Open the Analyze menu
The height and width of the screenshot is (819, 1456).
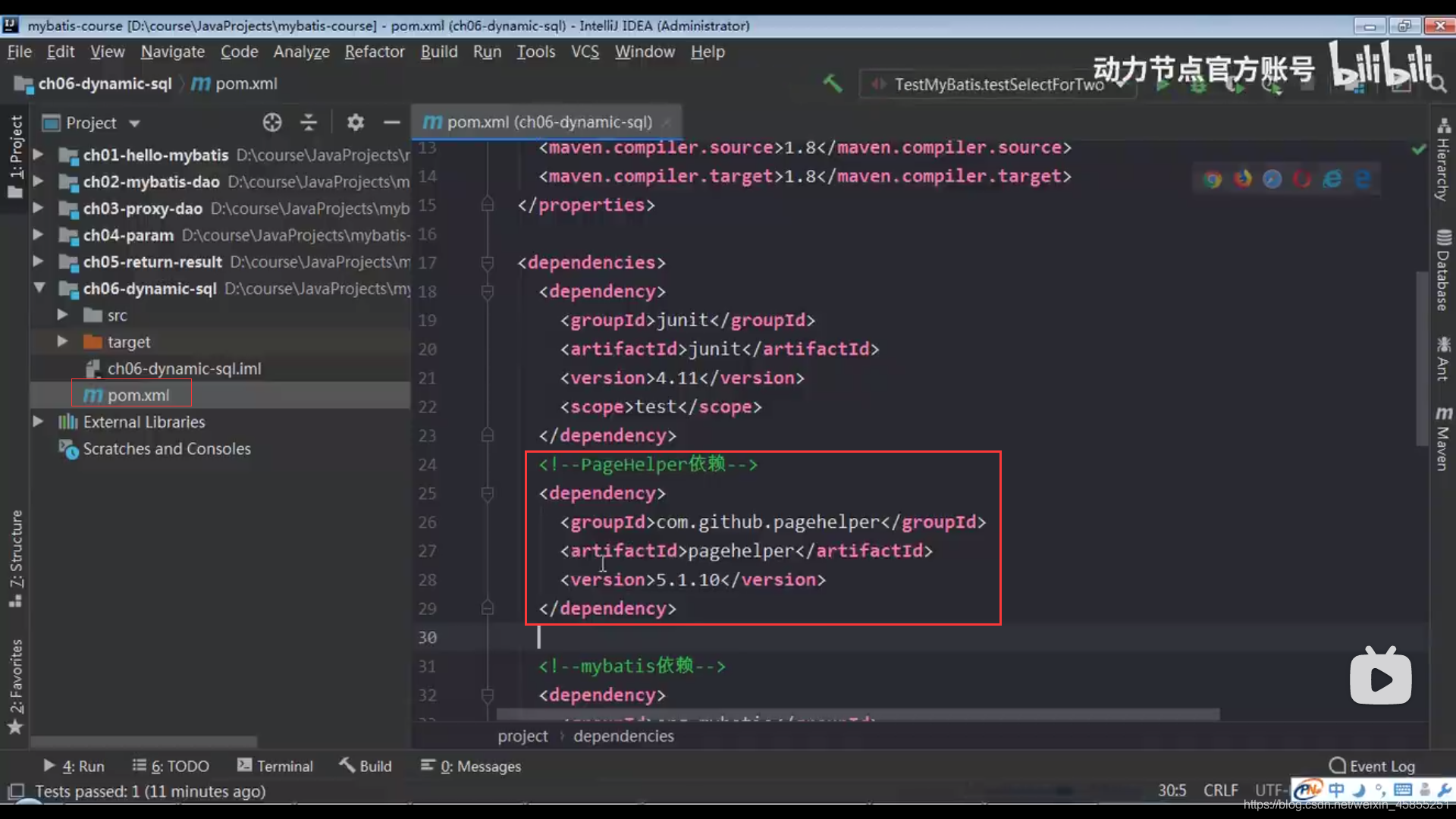[302, 52]
